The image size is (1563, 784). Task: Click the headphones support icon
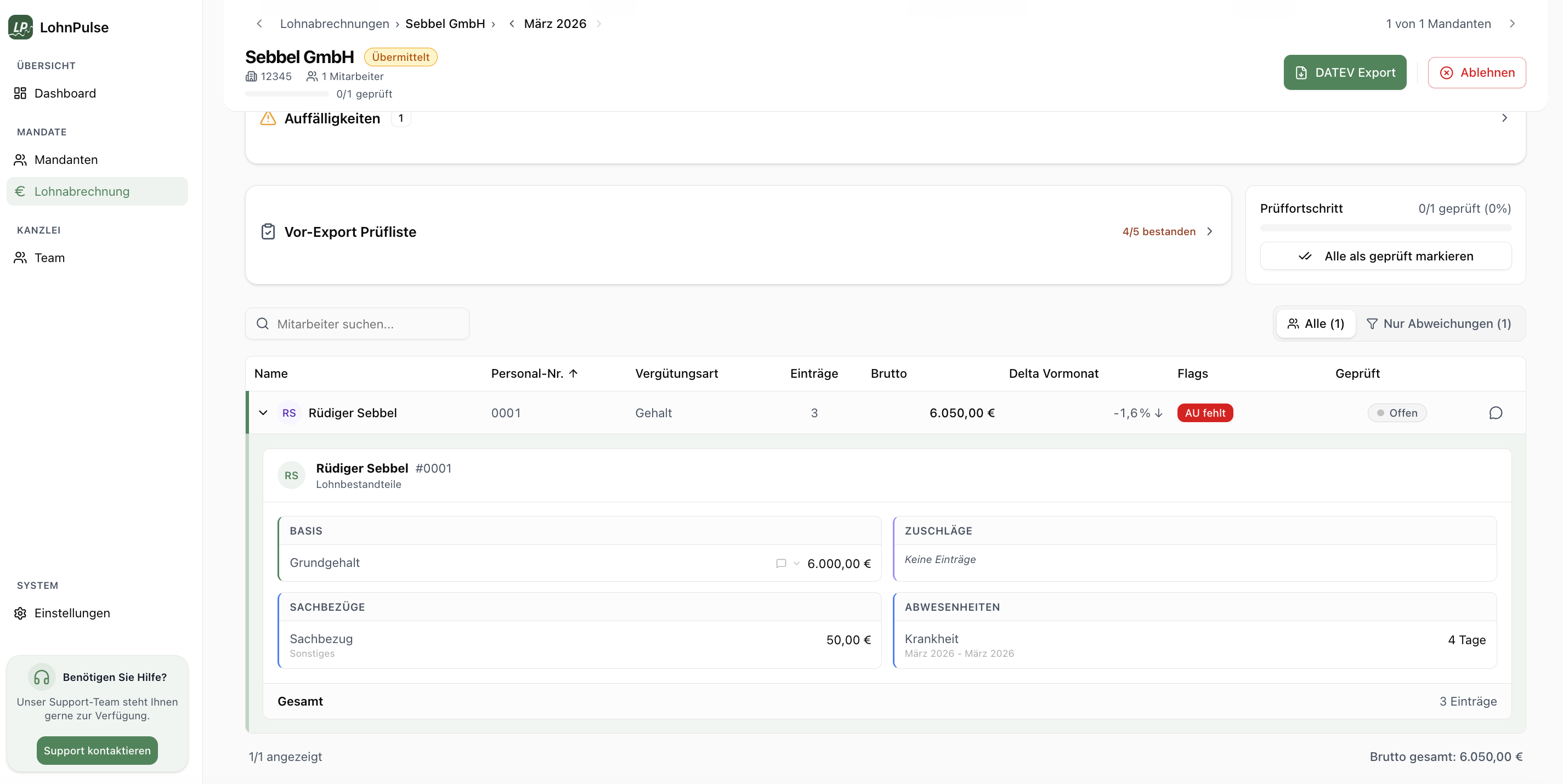click(41, 677)
